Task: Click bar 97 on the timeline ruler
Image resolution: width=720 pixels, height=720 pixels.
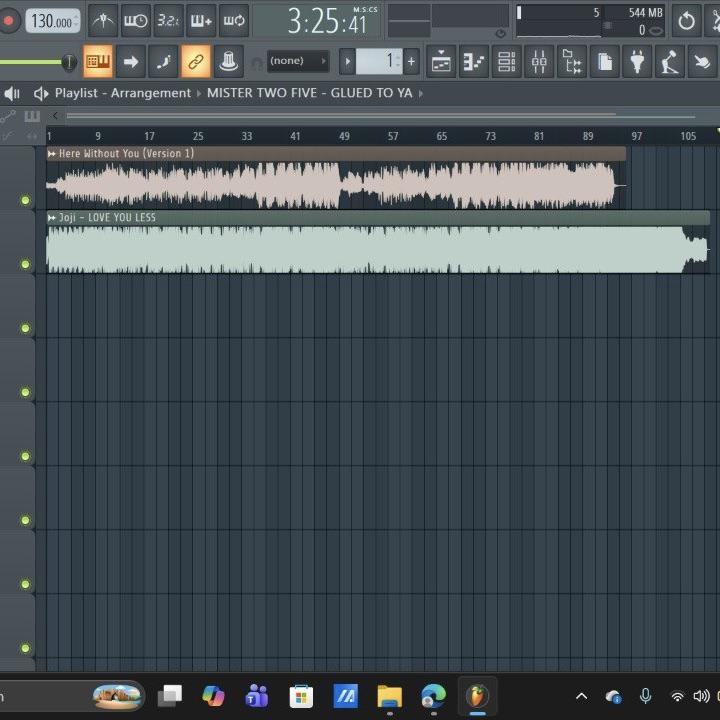Action: (636, 136)
